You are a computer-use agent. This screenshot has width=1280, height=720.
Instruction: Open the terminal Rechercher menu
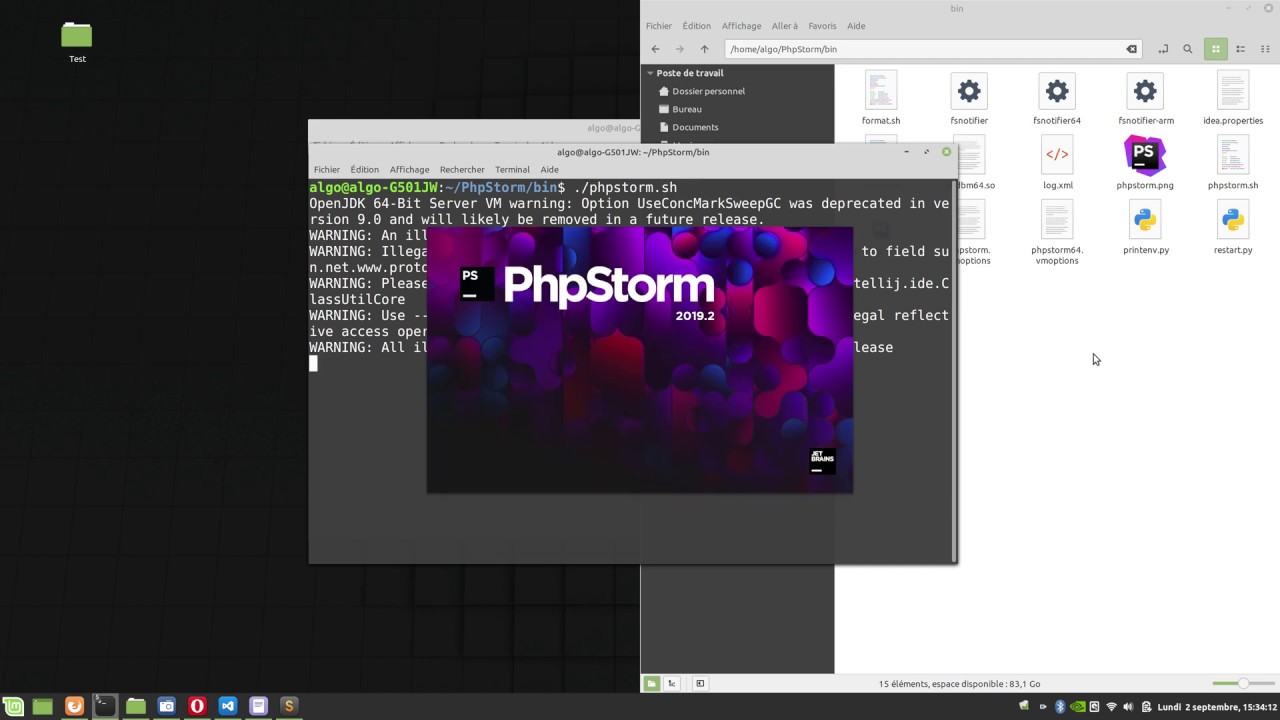[462, 170]
